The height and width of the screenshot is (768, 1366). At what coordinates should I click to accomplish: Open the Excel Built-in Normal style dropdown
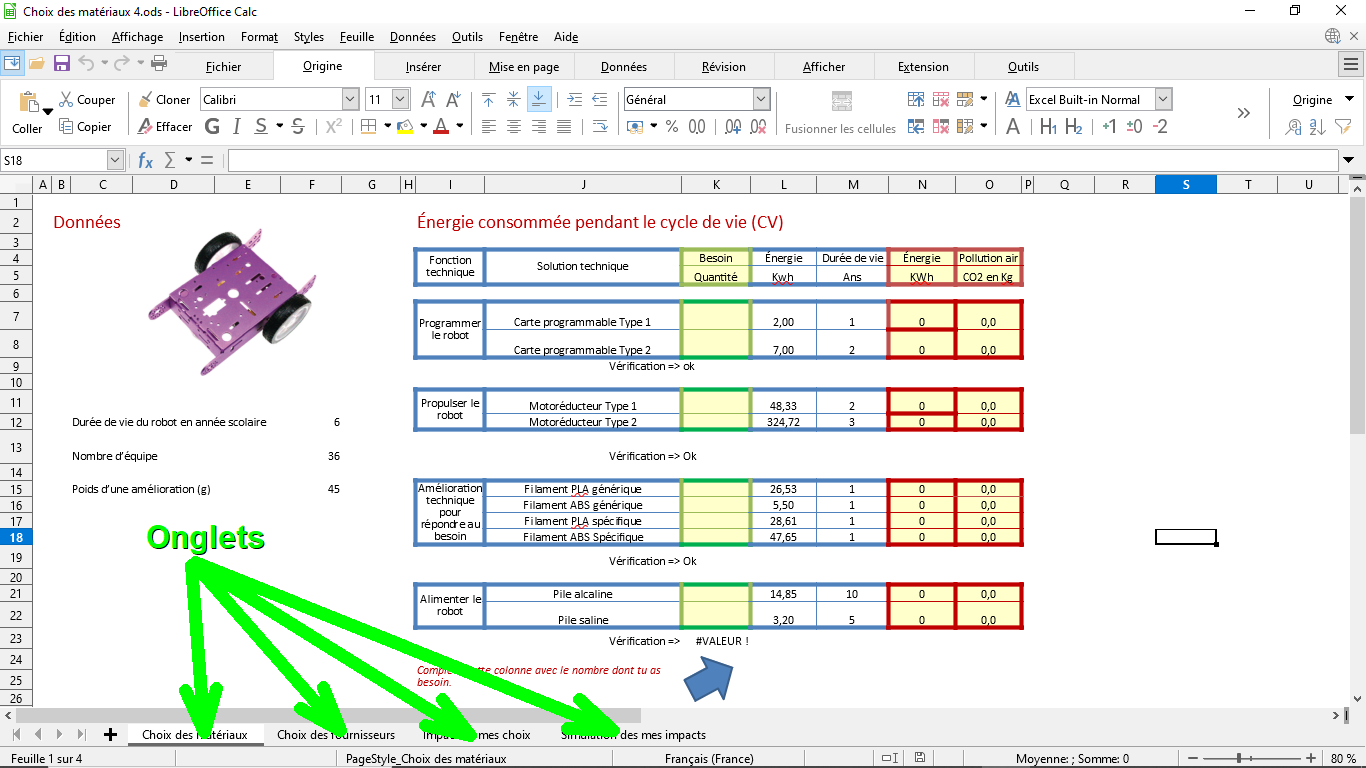click(x=1163, y=100)
